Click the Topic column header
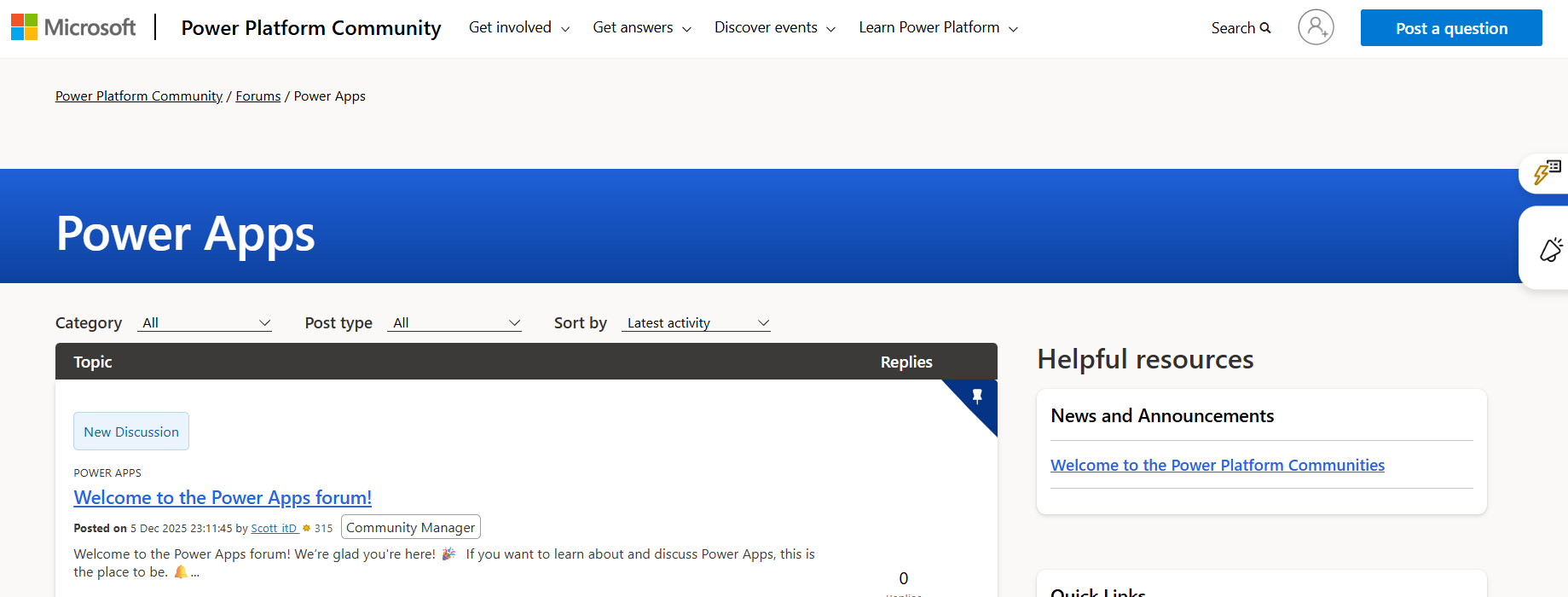 (x=93, y=362)
